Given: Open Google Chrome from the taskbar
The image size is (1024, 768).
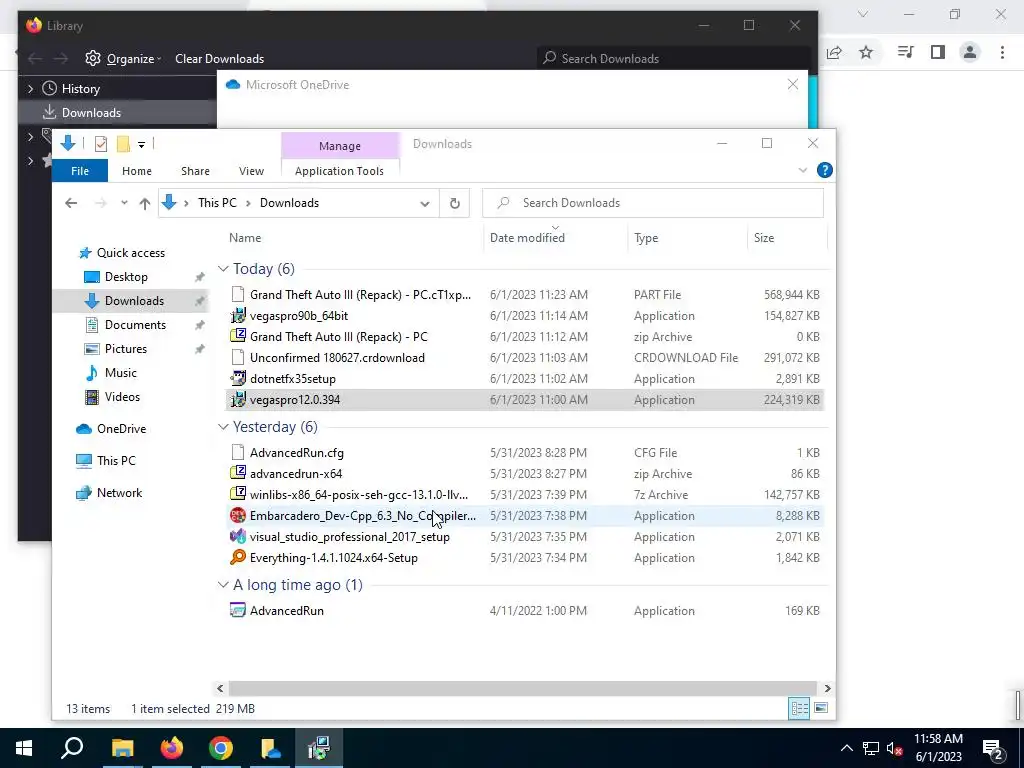Looking at the screenshot, I should [221, 748].
